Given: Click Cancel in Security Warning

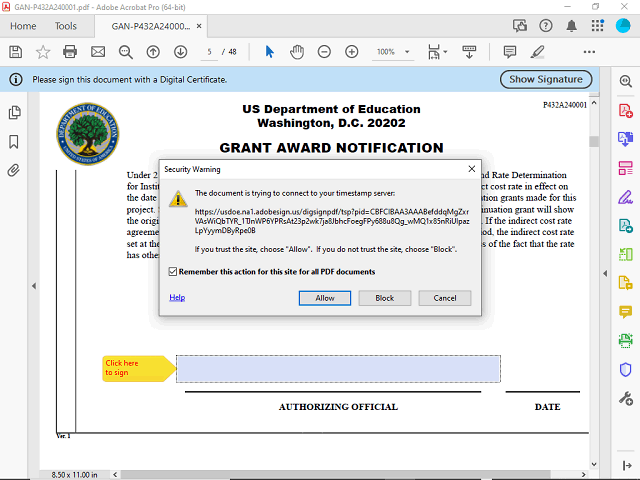Looking at the screenshot, I should point(445,298).
